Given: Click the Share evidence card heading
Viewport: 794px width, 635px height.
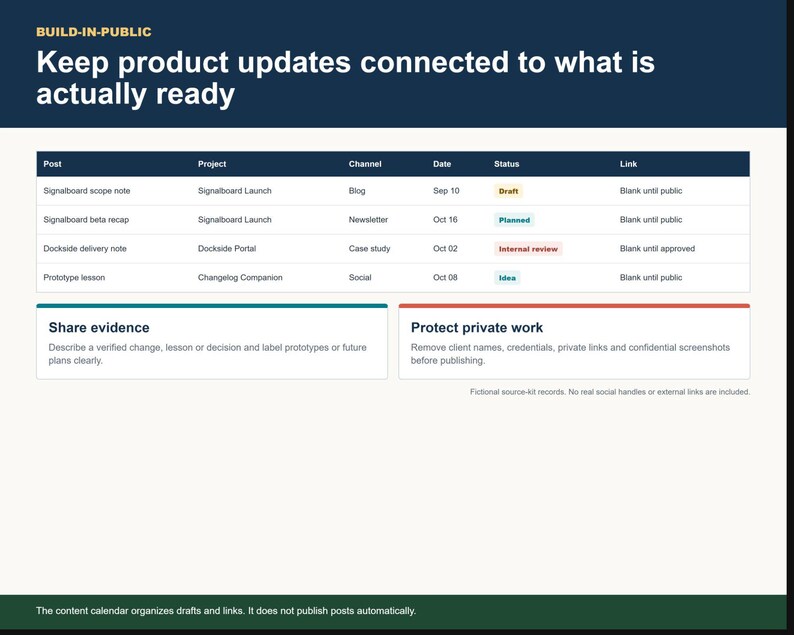Looking at the screenshot, I should pyautogui.click(x=99, y=328).
